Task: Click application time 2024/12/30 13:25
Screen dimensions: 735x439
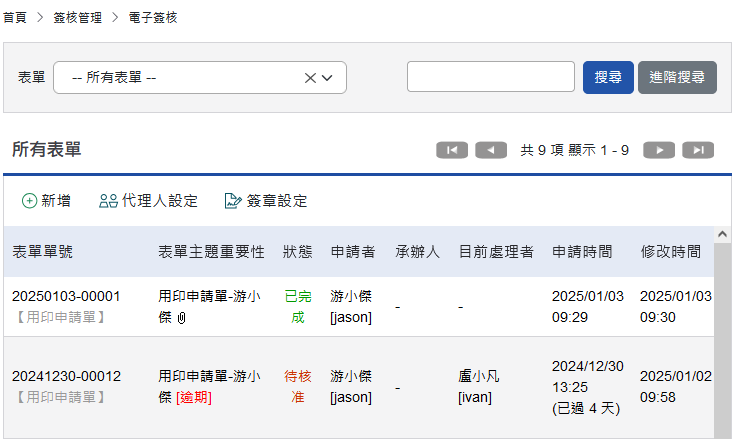Action: coord(588,377)
